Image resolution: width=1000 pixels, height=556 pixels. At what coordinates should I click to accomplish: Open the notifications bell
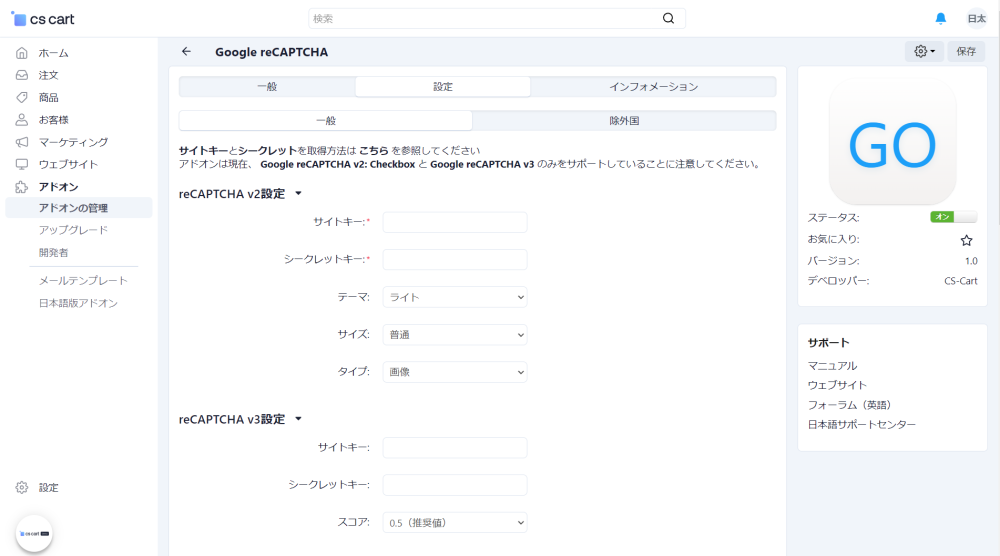(x=940, y=18)
